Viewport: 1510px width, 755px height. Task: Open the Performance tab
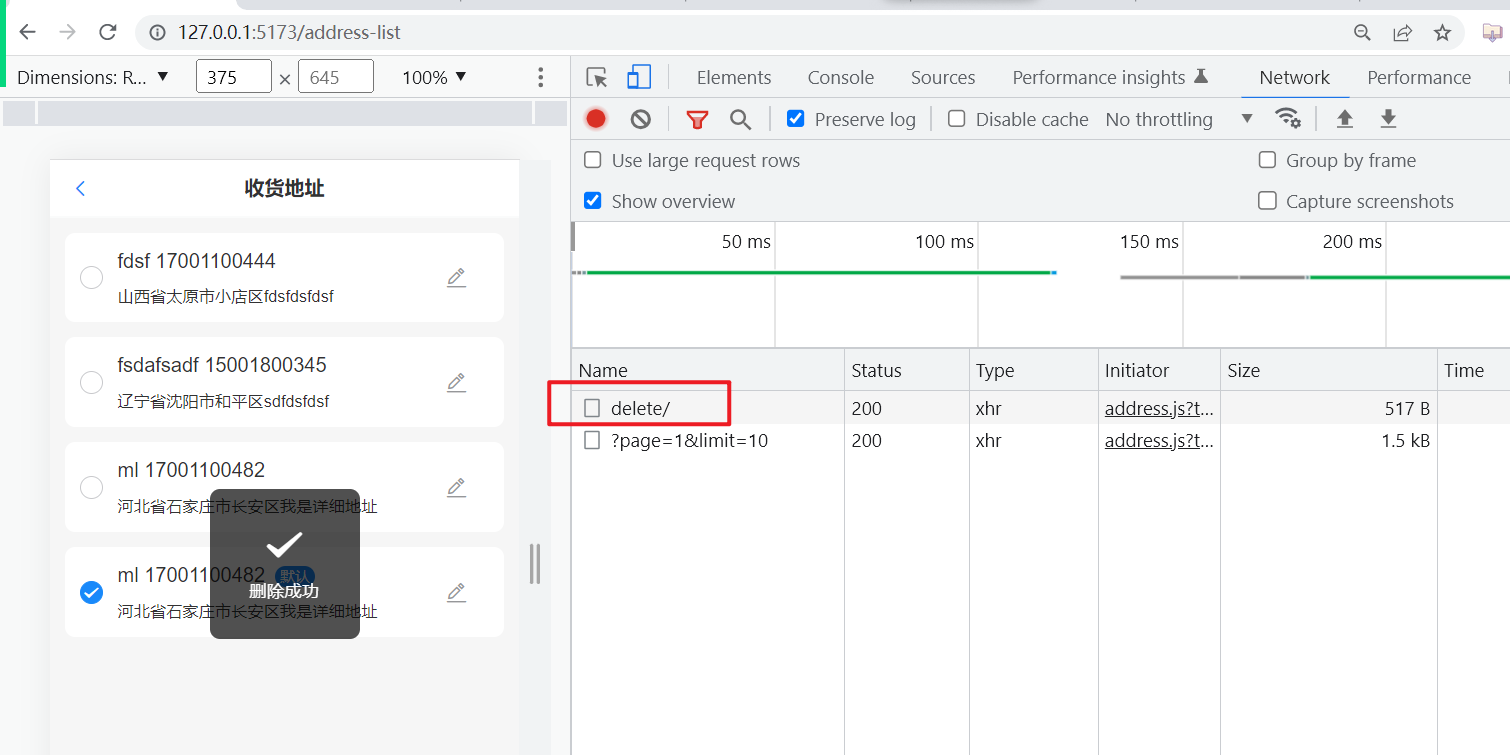[x=1419, y=77]
